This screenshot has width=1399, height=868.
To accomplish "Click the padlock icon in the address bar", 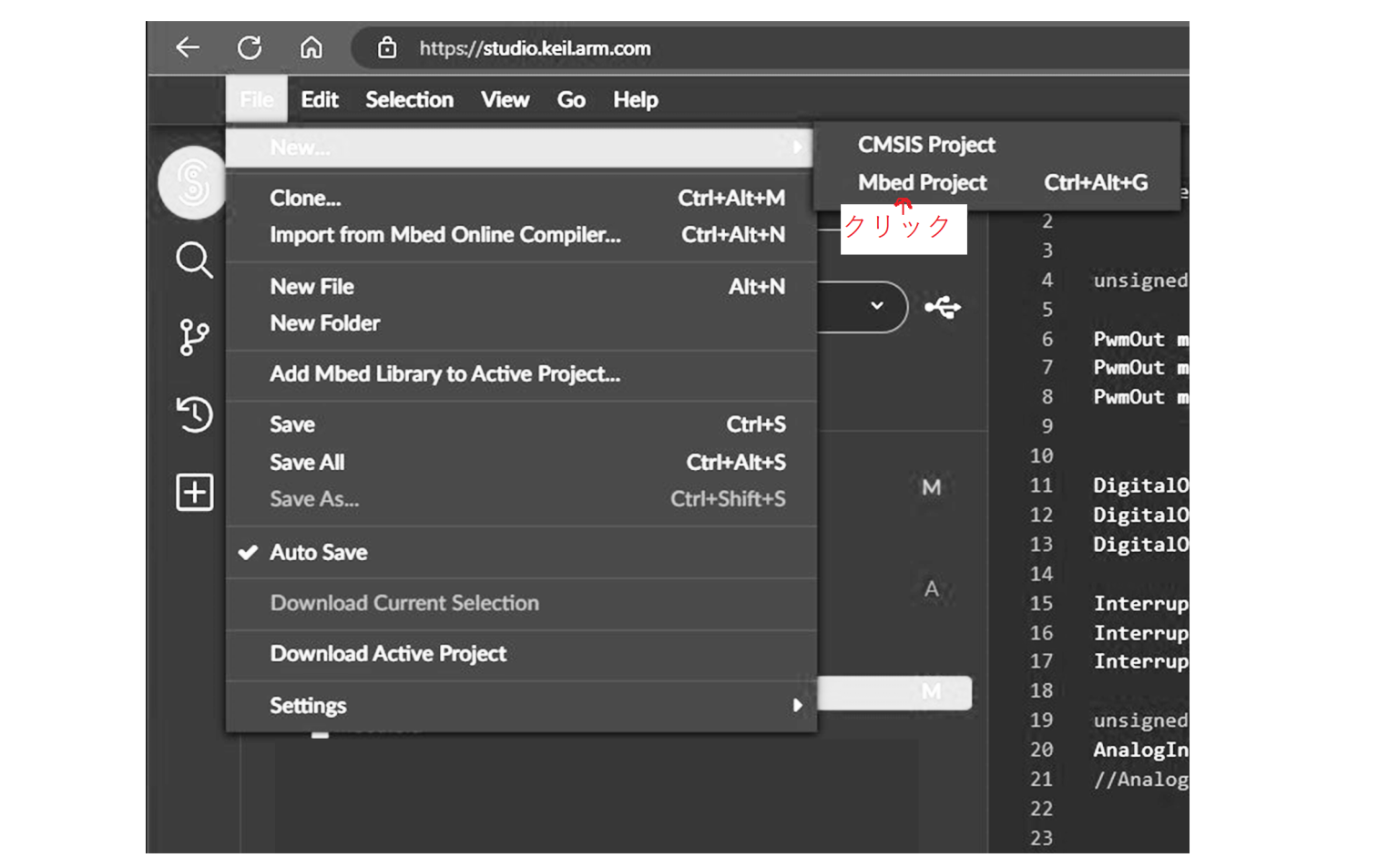I will click(x=386, y=47).
